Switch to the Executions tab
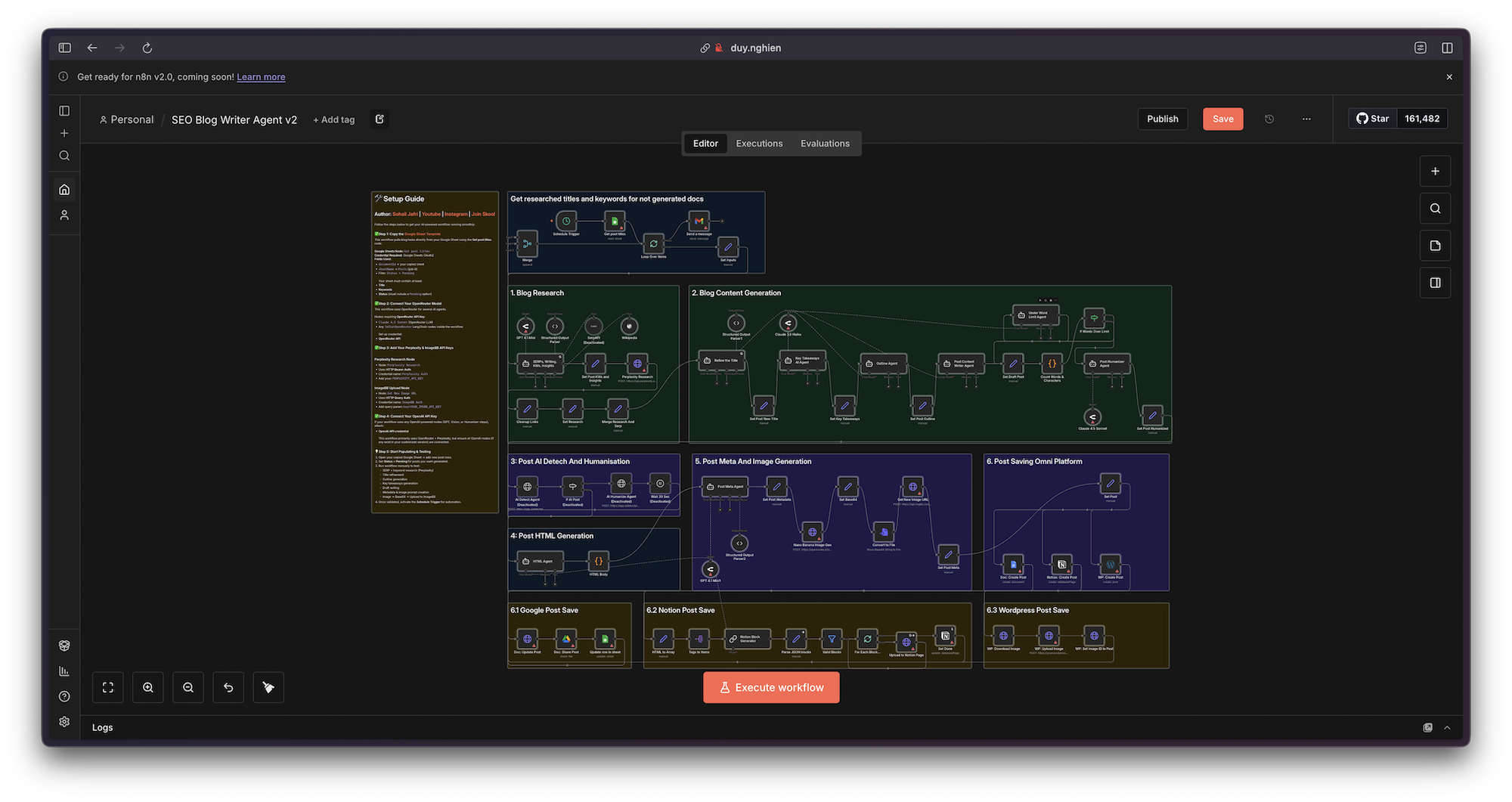1512x802 pixels. 759,144
